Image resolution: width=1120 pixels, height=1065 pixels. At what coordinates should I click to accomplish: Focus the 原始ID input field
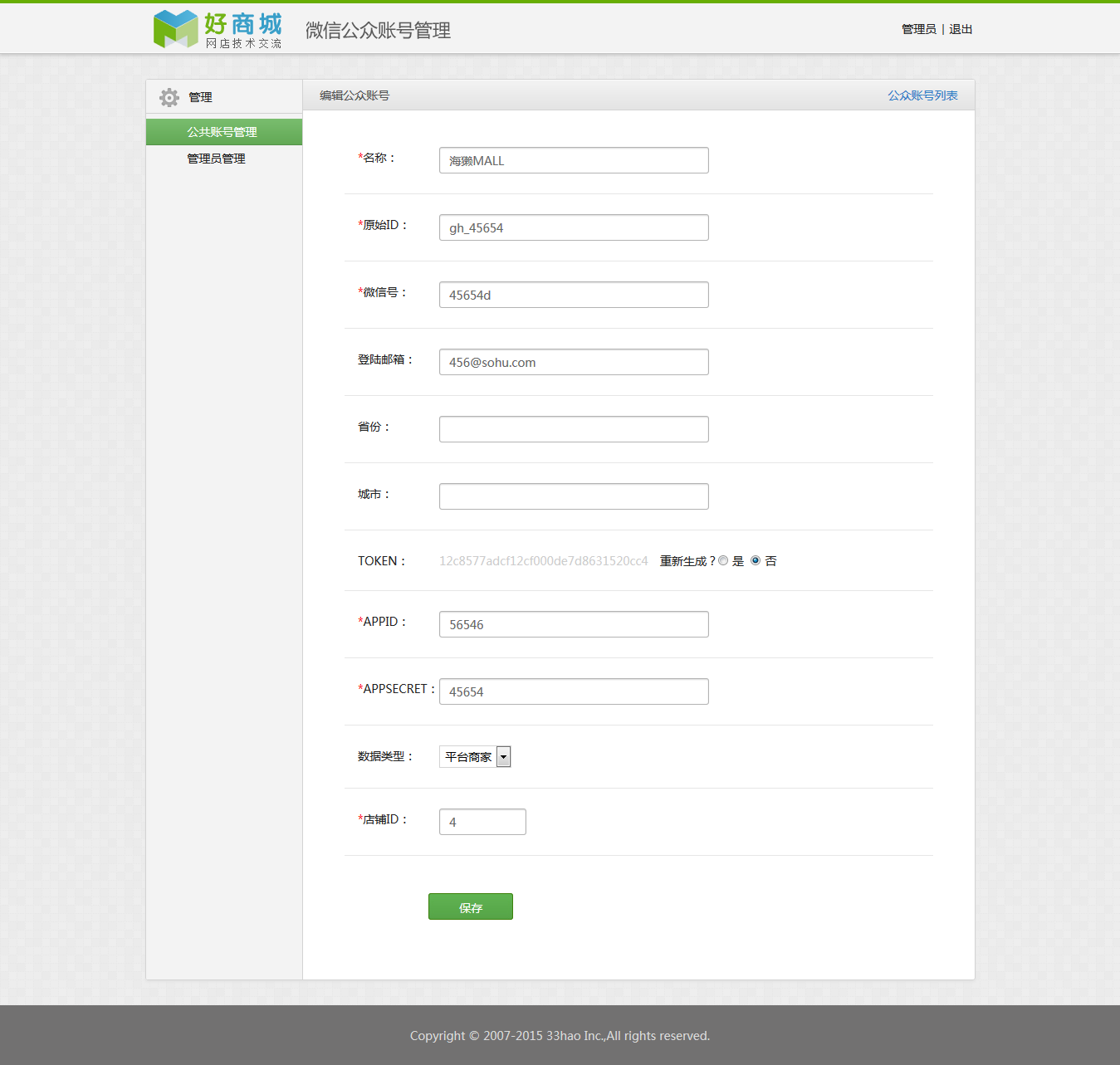coord(574,227)
